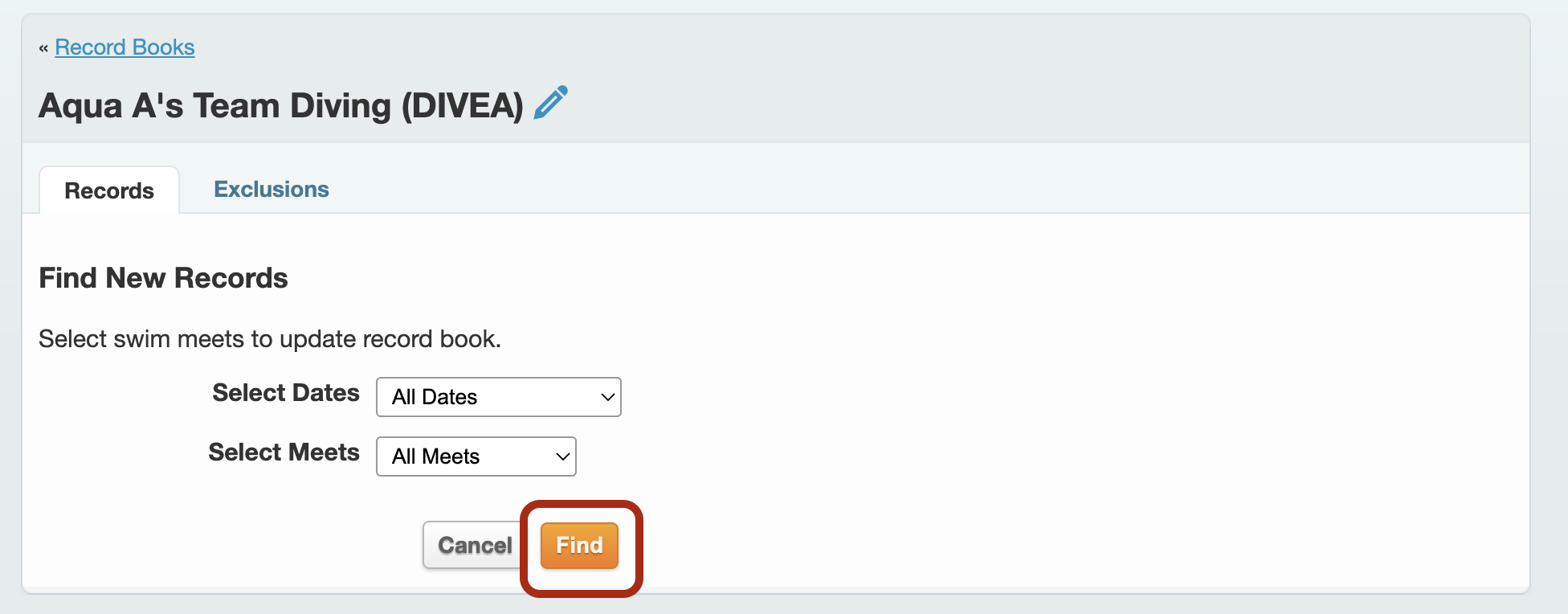Click the DIVEA code in the title
The width and height of the screenshot is (1568, 614).
(x=462, y=106)
